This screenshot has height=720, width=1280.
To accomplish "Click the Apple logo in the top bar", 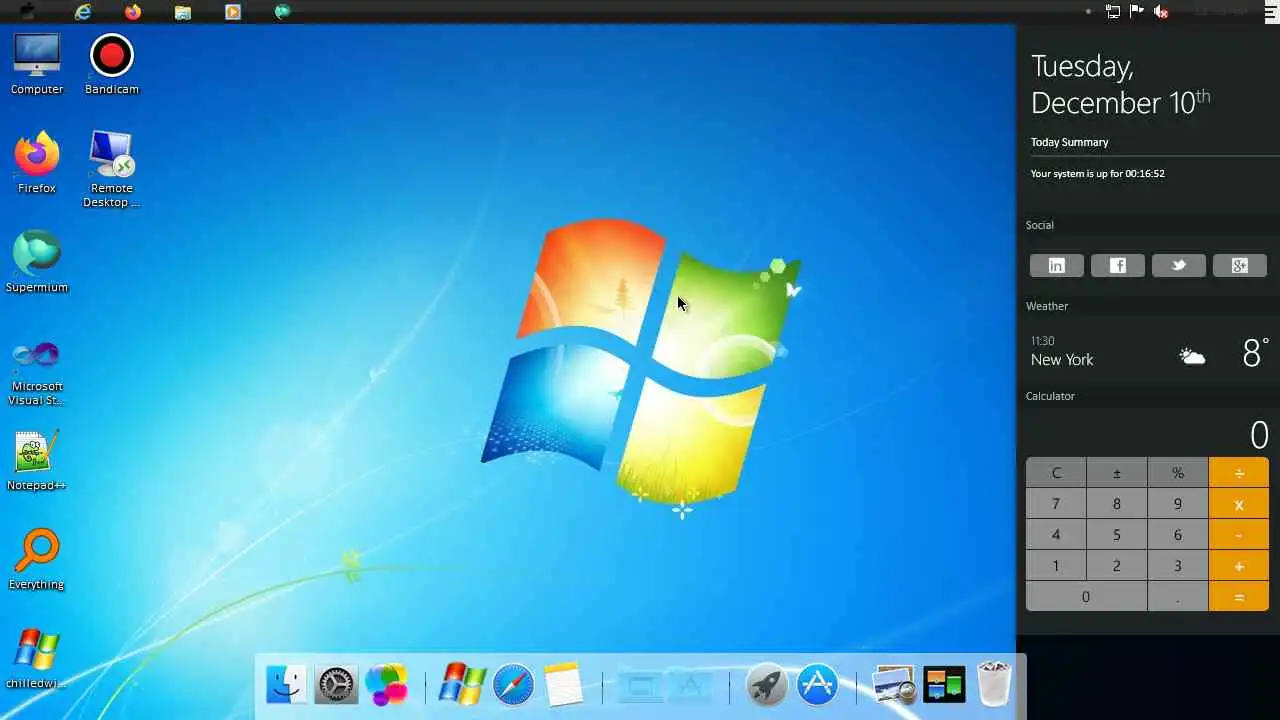I will (x=27, y=12).
